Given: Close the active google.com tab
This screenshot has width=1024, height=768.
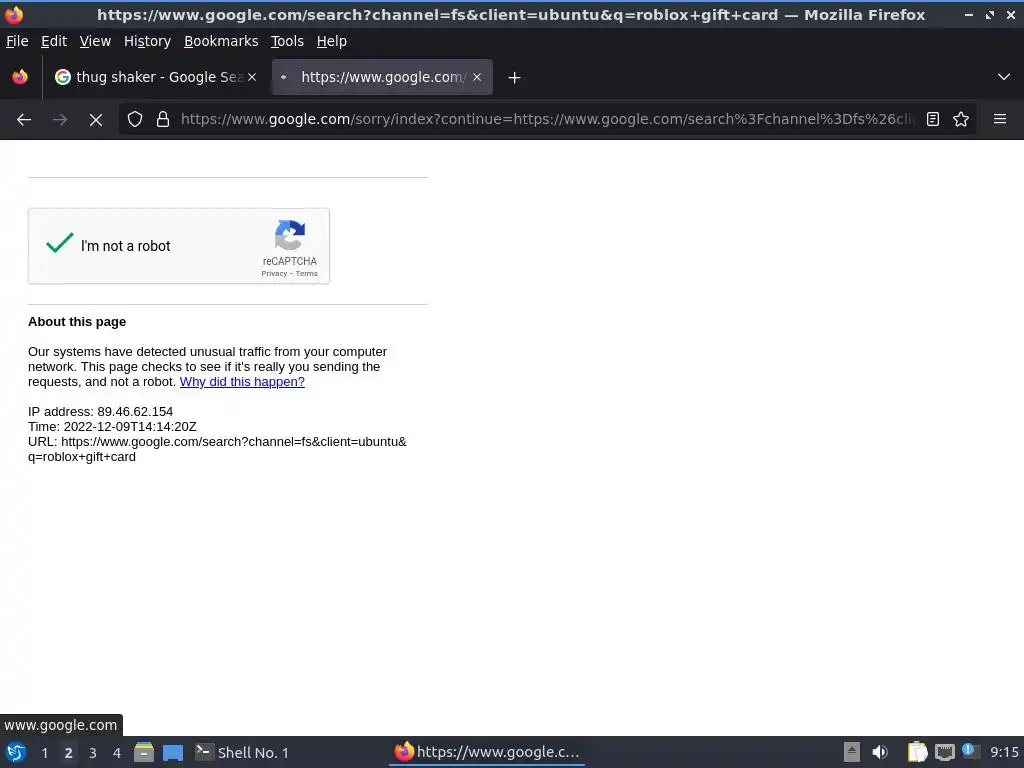Looking at the screenshot, I should point(477,77).
